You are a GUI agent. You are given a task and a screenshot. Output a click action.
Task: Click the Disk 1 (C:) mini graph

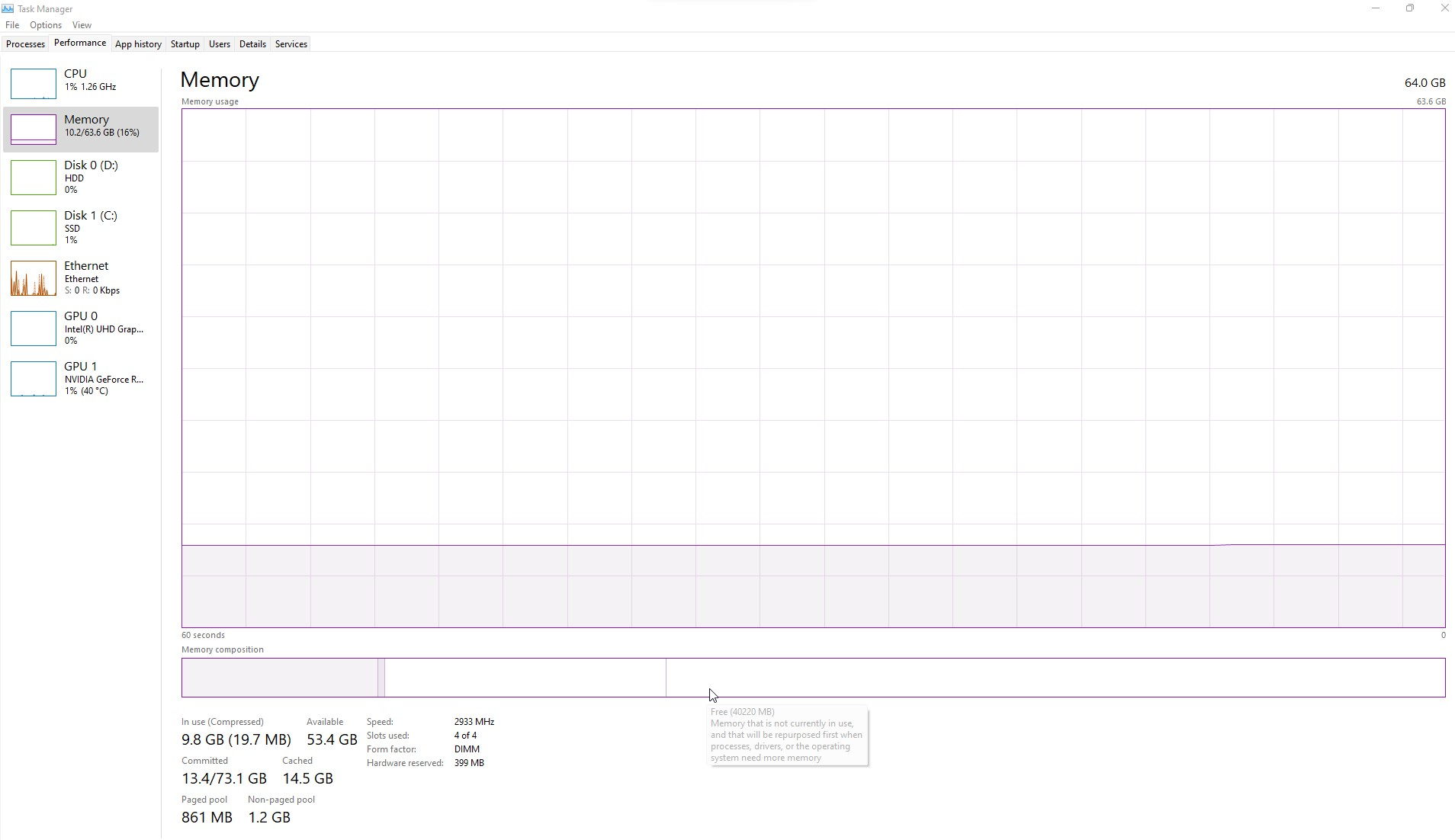tap(34, 228)
